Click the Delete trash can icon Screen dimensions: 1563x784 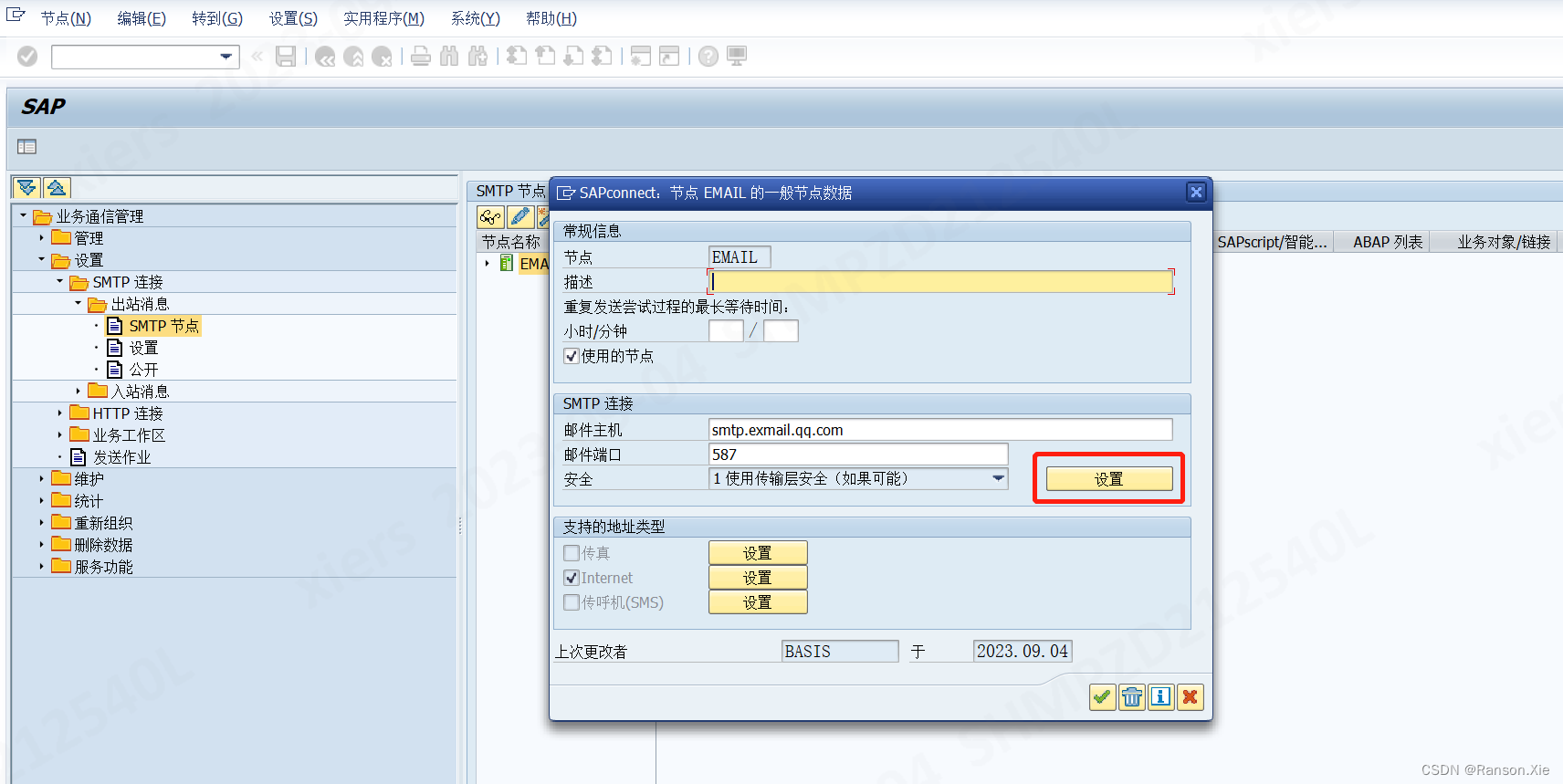pyautogui.click(x=1132, y=697)
